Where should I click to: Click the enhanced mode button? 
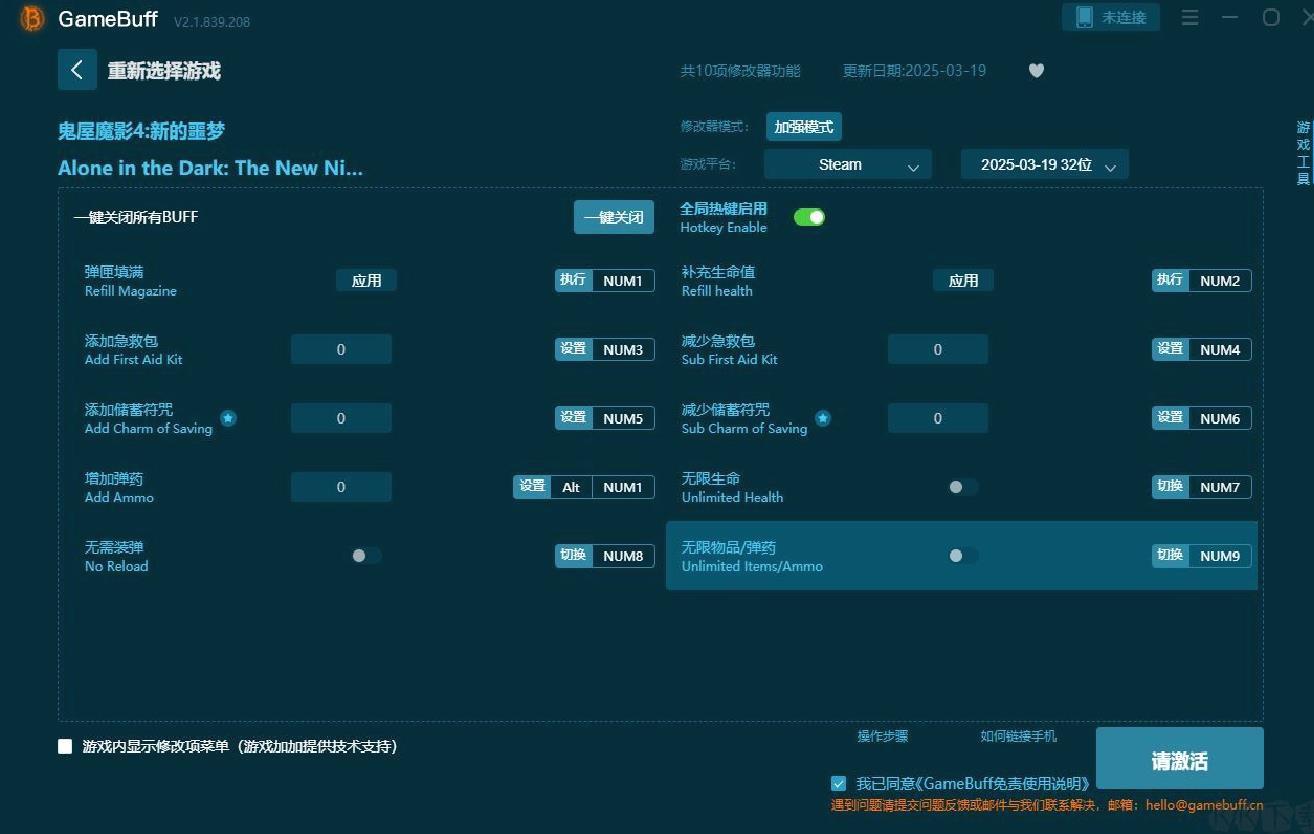(804, 127)
